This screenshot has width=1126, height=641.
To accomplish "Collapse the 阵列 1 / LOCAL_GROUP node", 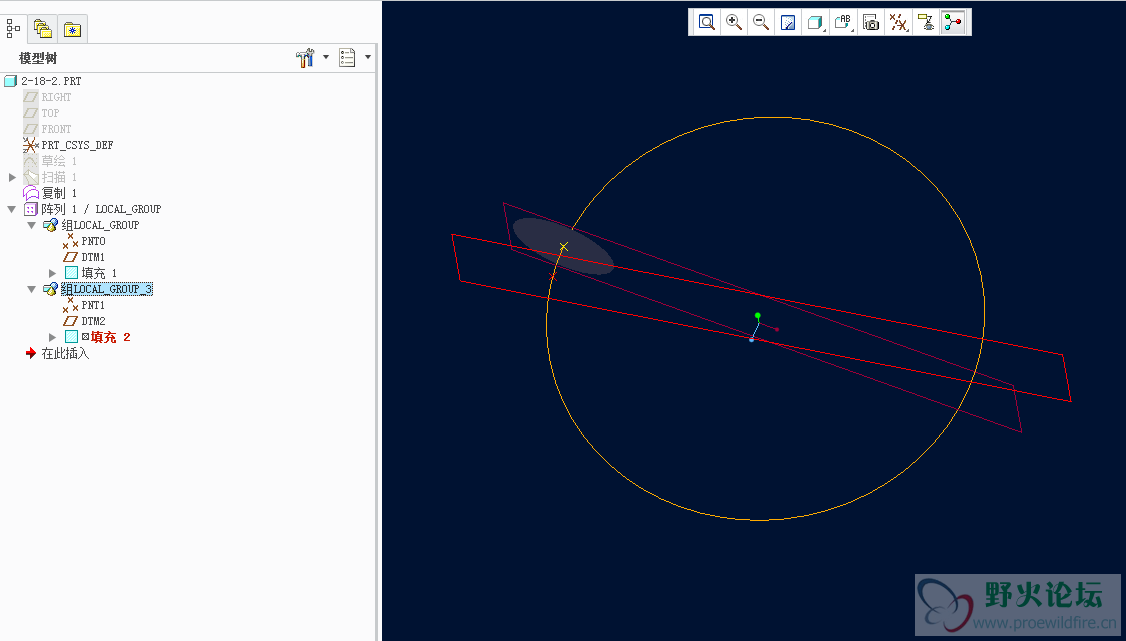I will point(12,209).
